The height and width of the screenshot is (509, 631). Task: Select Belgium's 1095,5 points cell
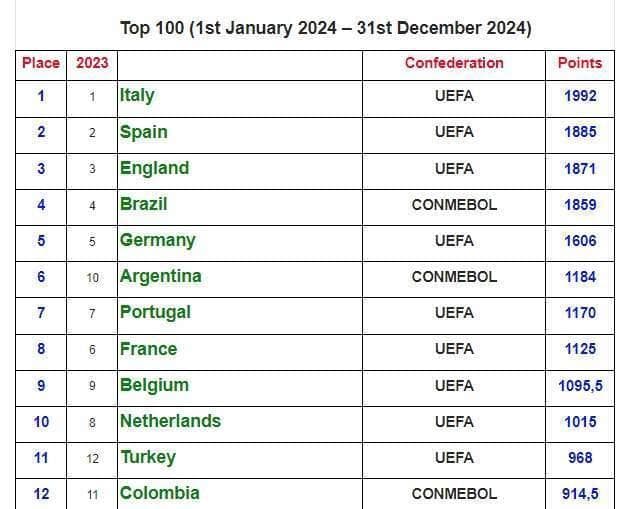click(580, 385)
